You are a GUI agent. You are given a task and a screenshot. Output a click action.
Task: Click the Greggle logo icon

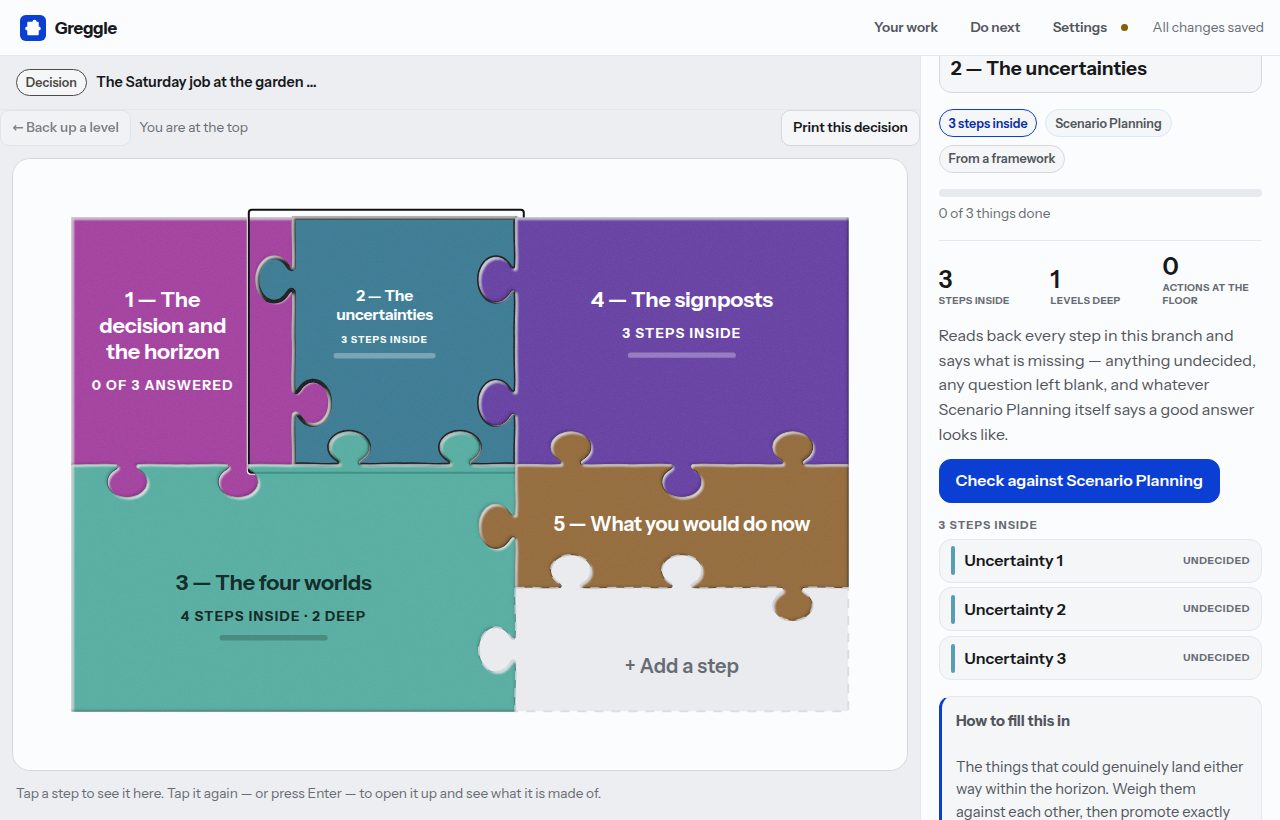[33, 28]
